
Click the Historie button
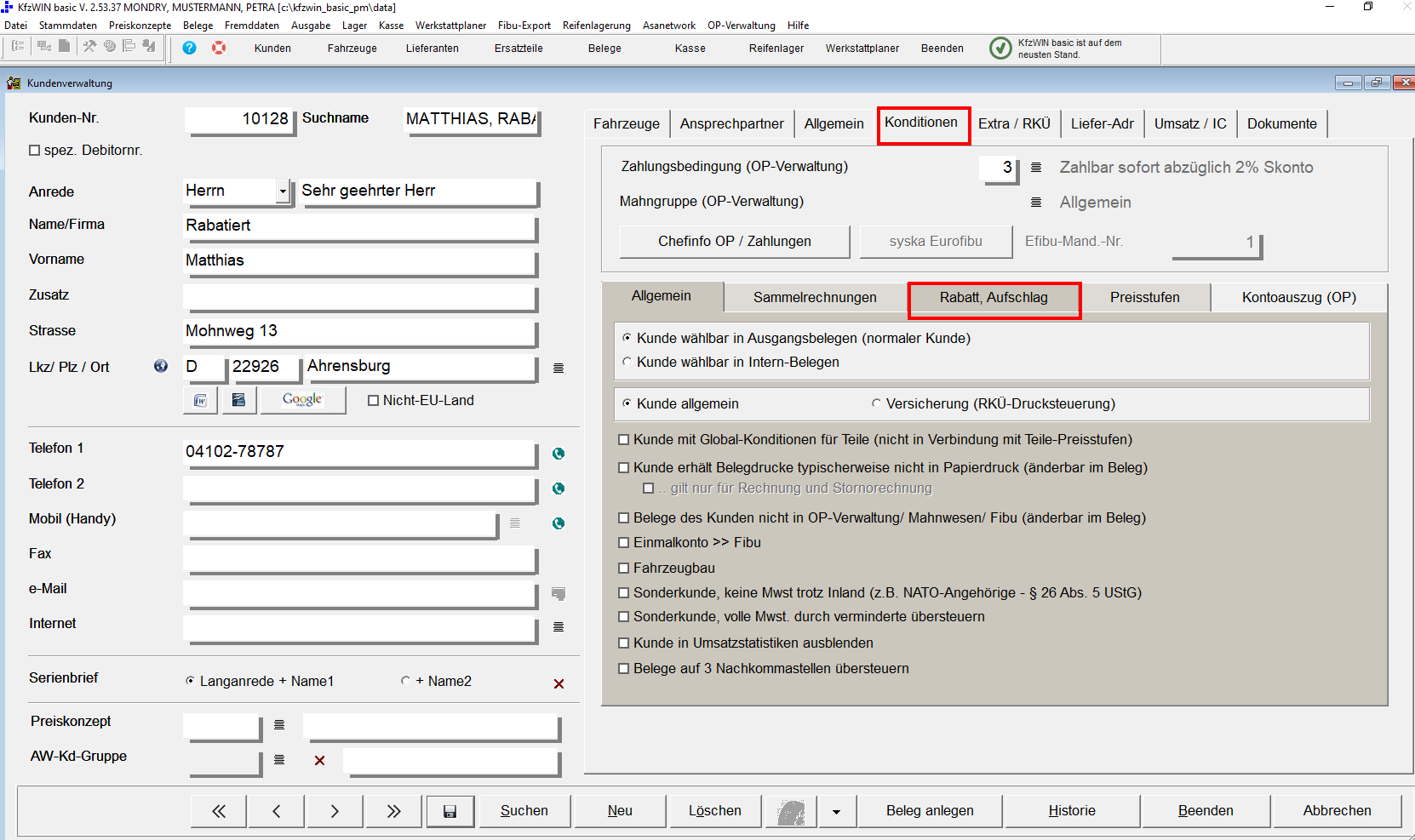point(1072,811)
